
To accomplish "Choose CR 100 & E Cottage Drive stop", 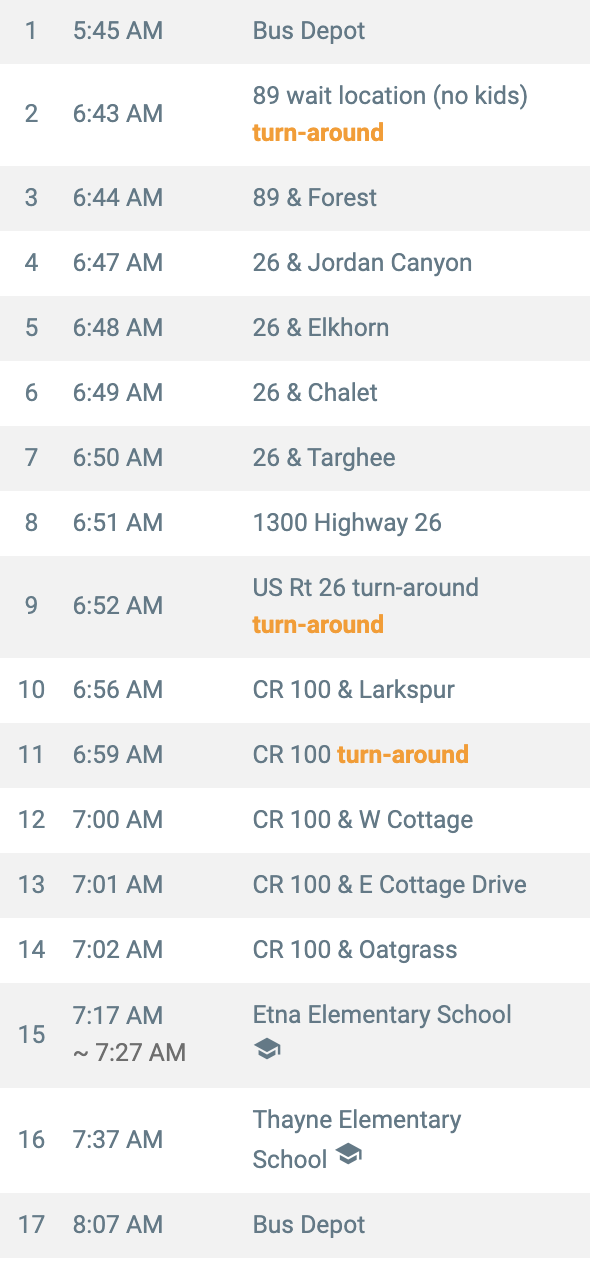I will tap(295, 885).
